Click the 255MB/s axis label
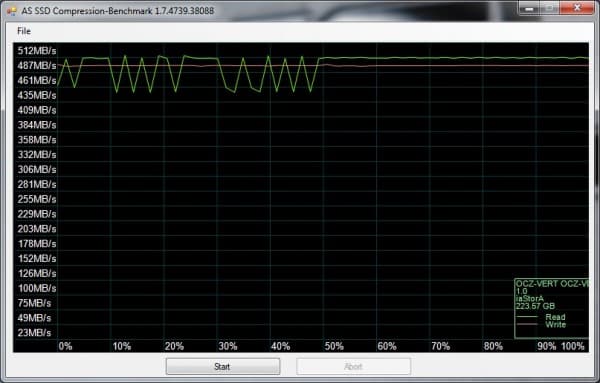Image resolution: width=600 pixels, height=383 pixels. click(37, 199)
